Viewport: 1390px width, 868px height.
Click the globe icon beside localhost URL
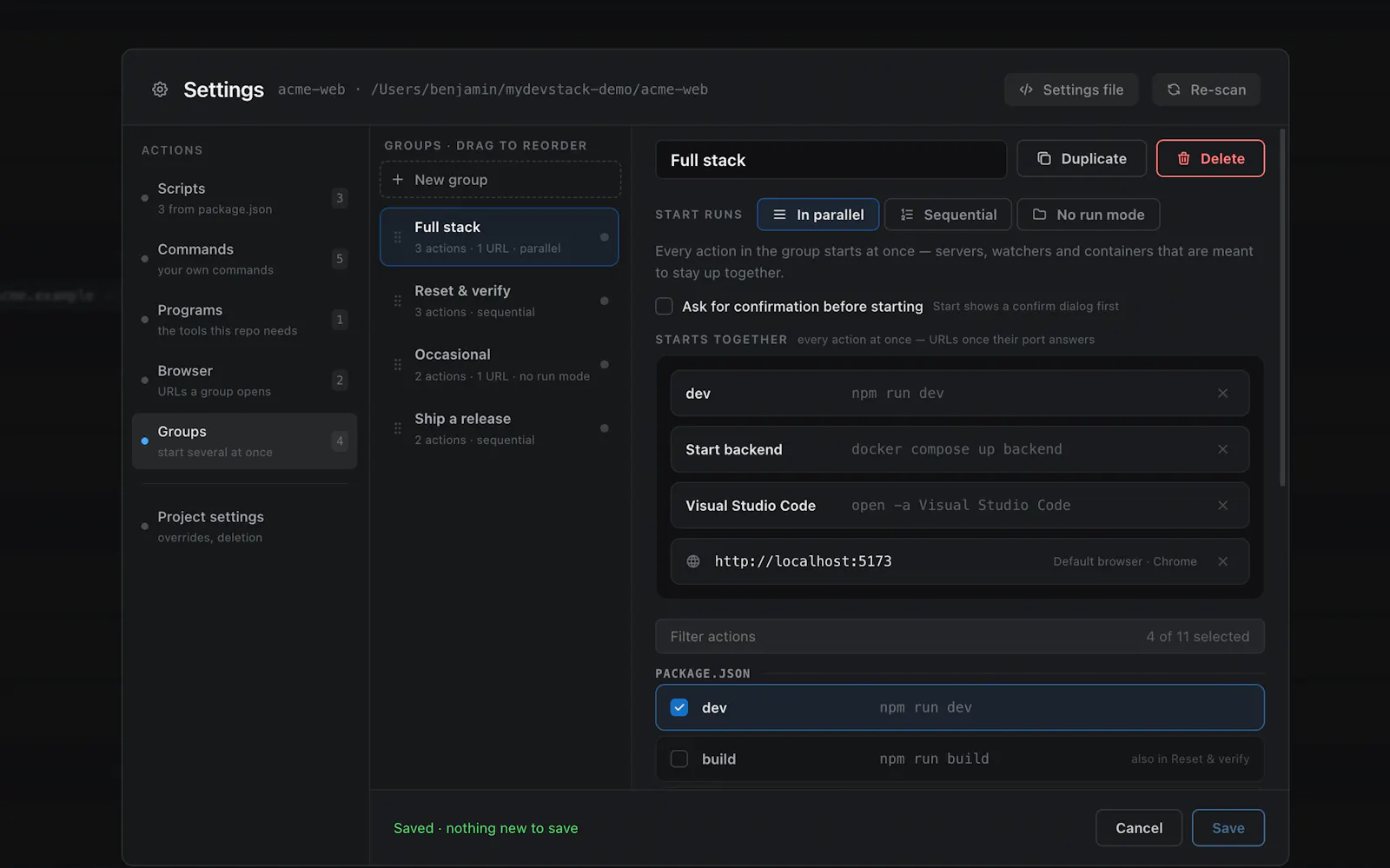(693, 561)
